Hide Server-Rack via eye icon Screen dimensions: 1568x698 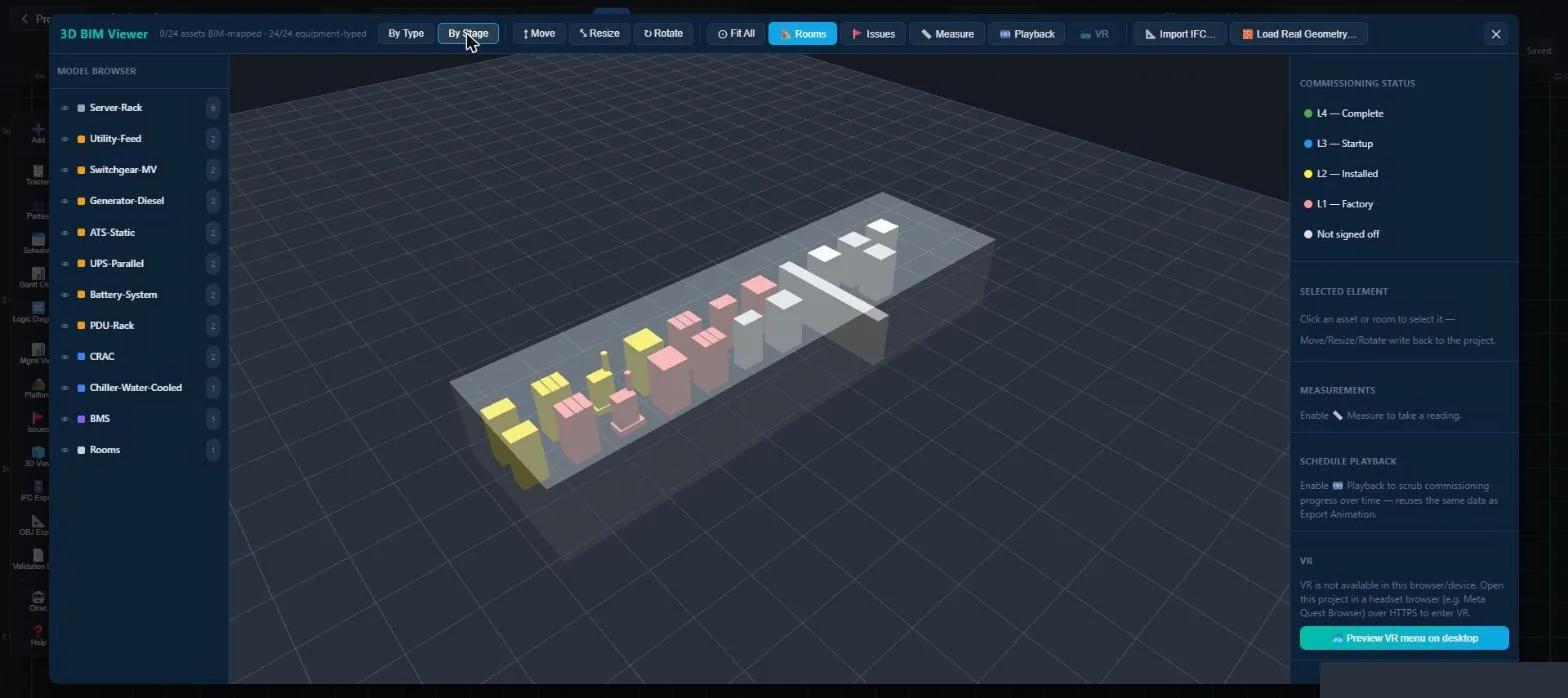[65, 108]
